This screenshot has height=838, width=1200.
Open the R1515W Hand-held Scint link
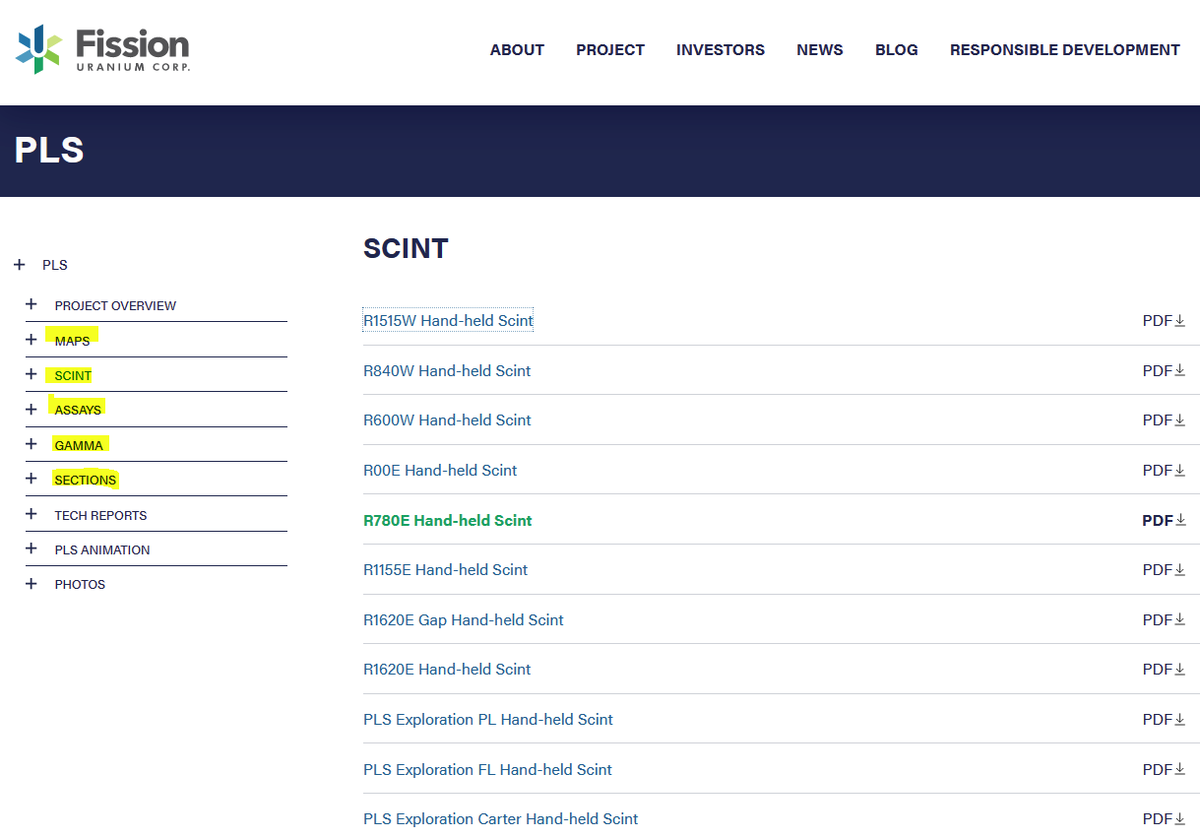tap(448, 321)
